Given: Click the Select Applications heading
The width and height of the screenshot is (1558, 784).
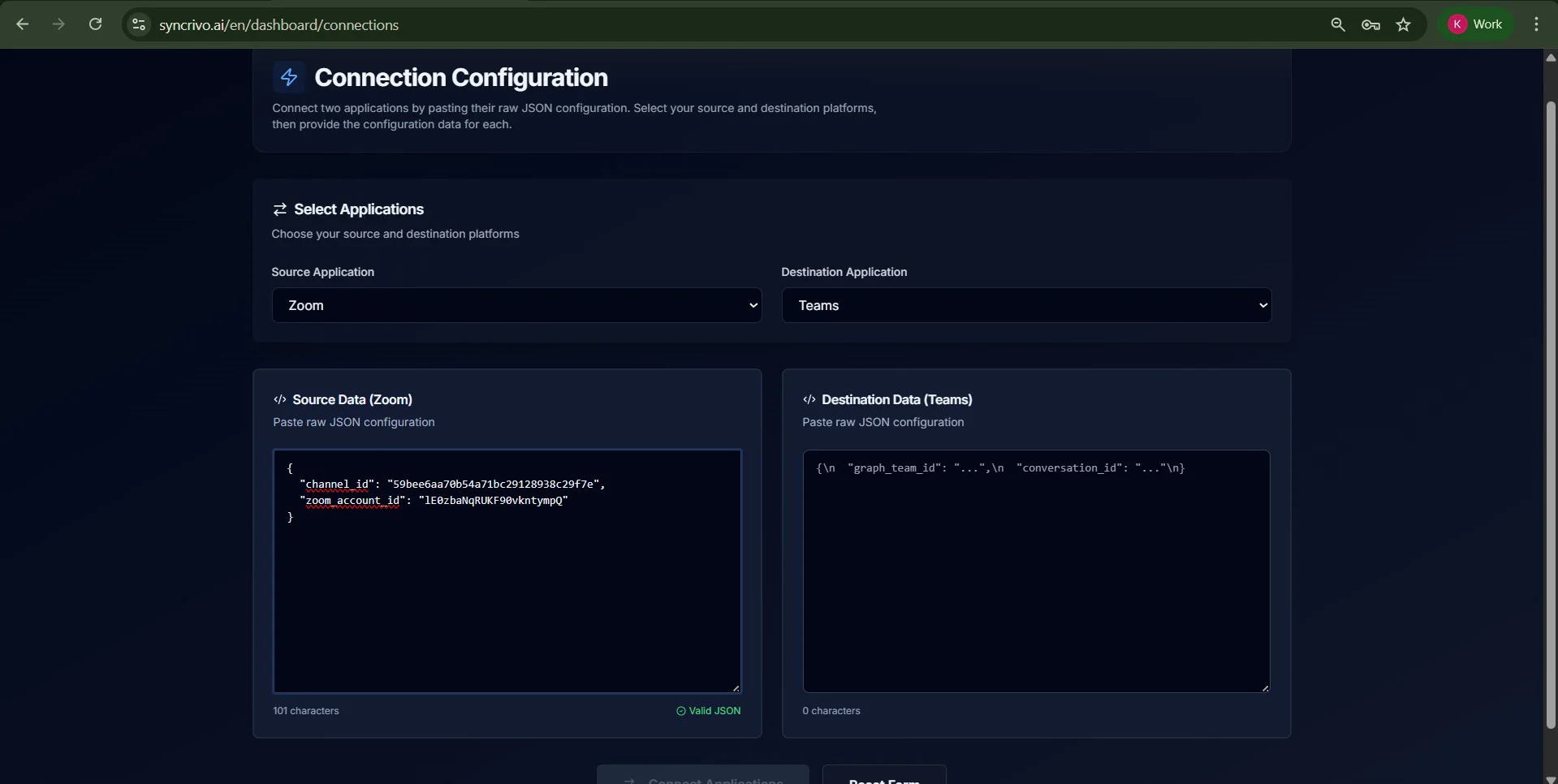Looking at the screenshot, I should tap(359, 209).
